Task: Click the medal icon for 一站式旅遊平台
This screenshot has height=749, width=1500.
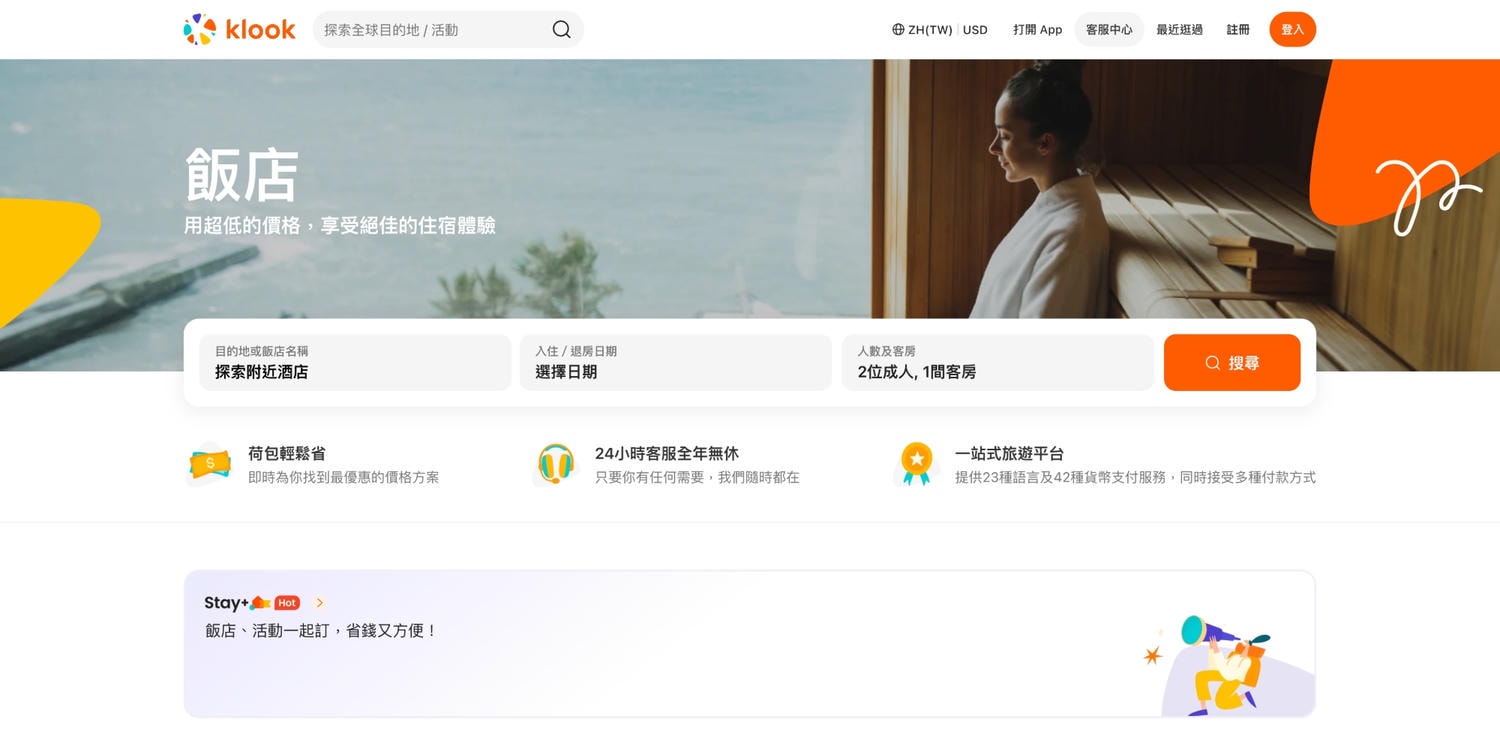Action: pyautogui.click(x=916, y=464)
